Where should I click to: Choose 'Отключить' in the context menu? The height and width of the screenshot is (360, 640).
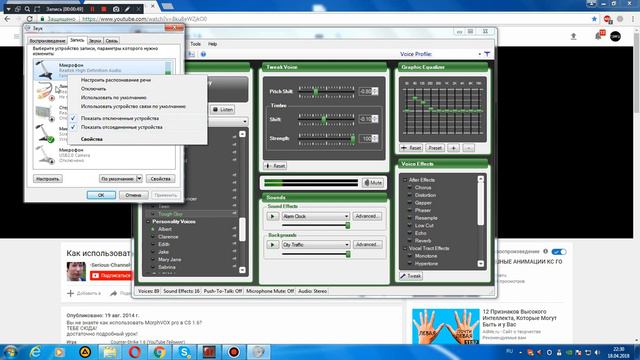coord(93,89)
